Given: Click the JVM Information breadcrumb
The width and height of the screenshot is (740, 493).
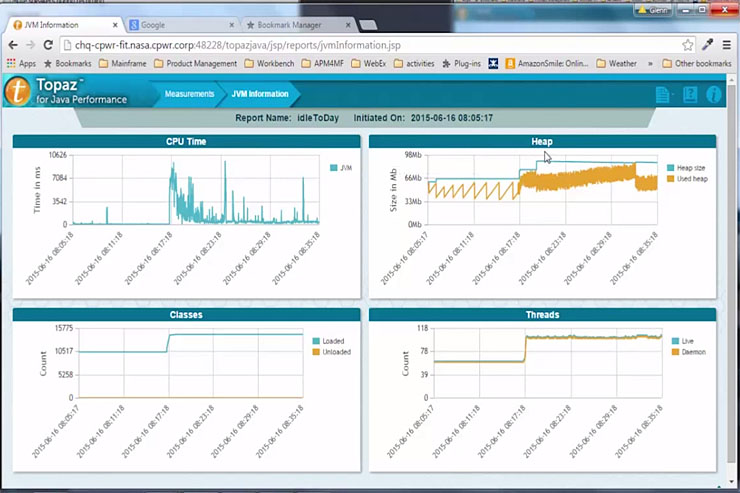Looking at the screenshot, I should 259,94.
